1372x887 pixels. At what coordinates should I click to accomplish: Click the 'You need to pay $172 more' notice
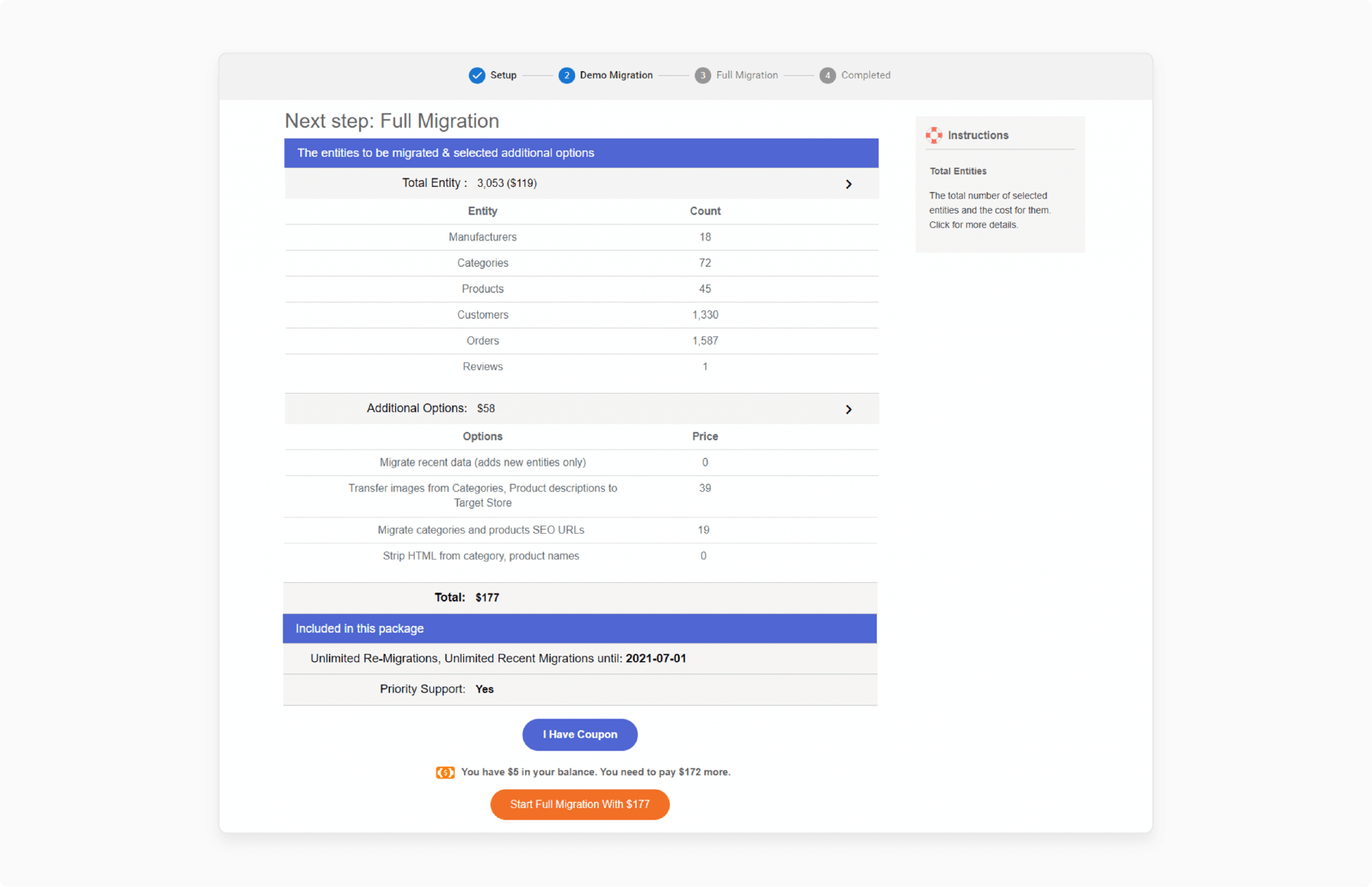(665, 772)
